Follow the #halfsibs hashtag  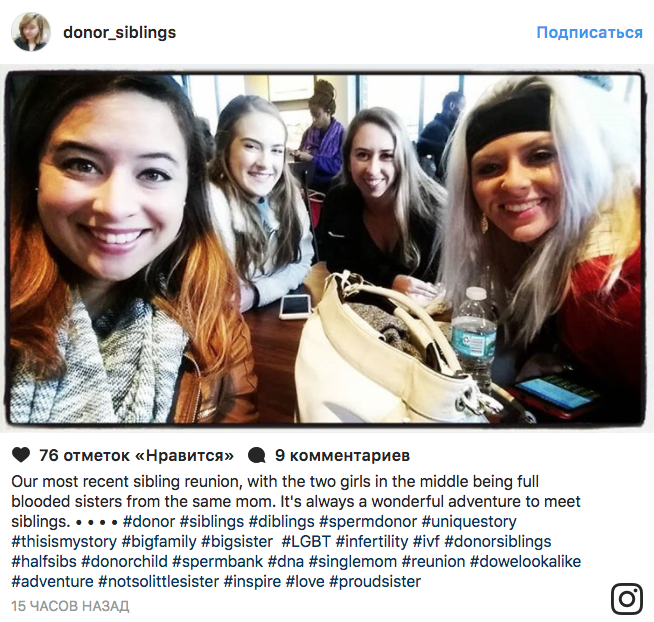click(x=44, y=562)
